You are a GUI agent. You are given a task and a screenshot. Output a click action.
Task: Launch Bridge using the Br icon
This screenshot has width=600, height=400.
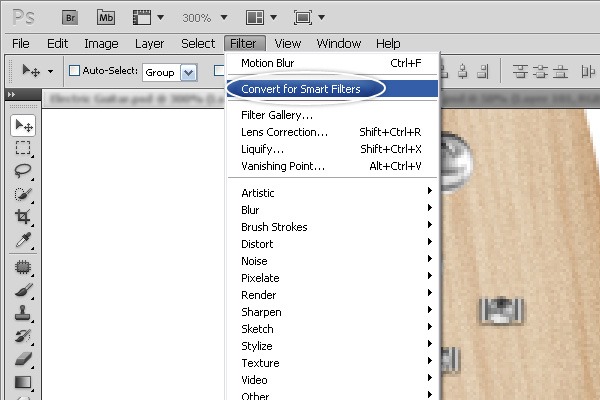70,18
